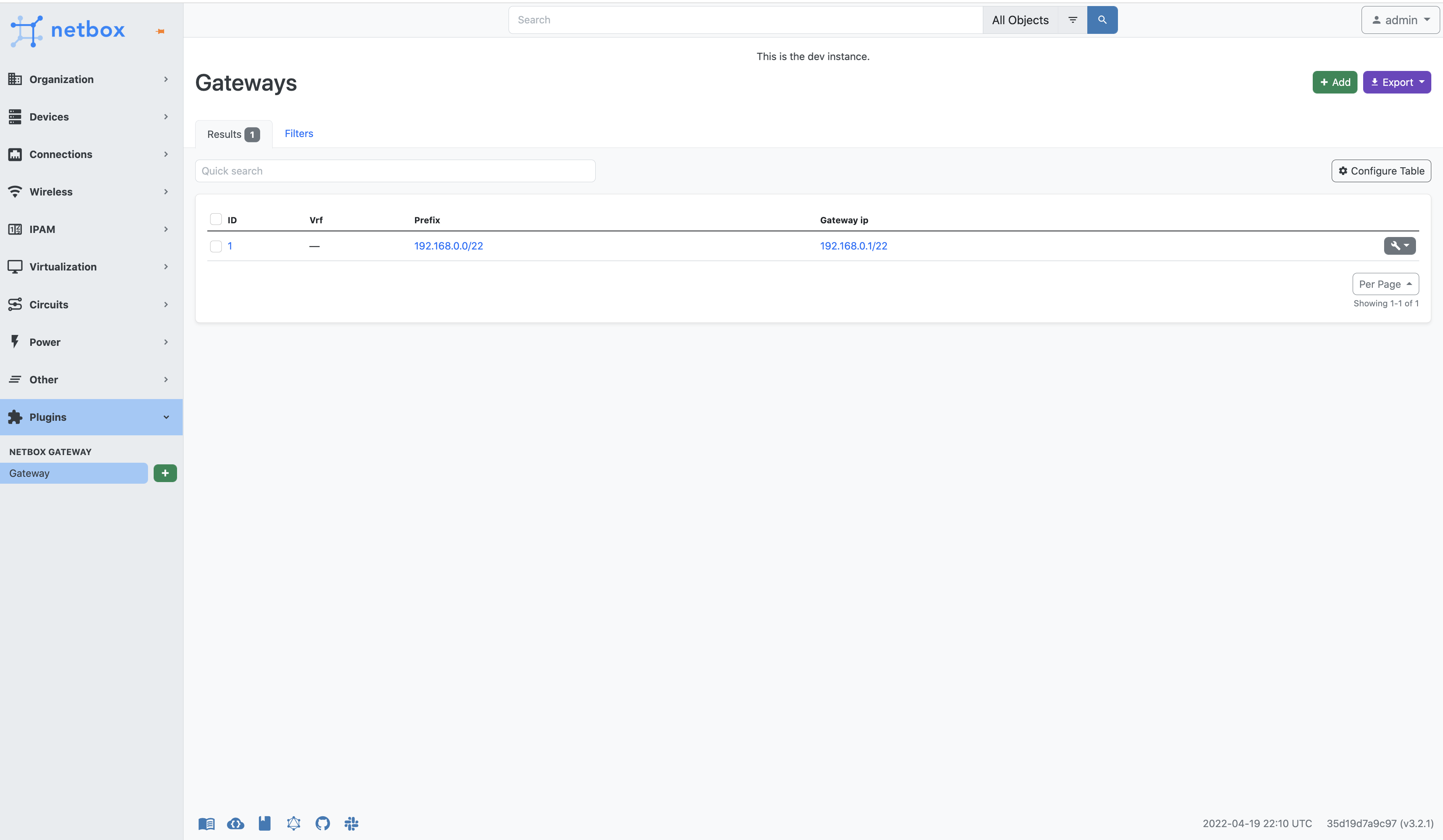Click the orange pin icon by logo
The height and width of the screenshot is (840, 1443).
click(161, 31)
